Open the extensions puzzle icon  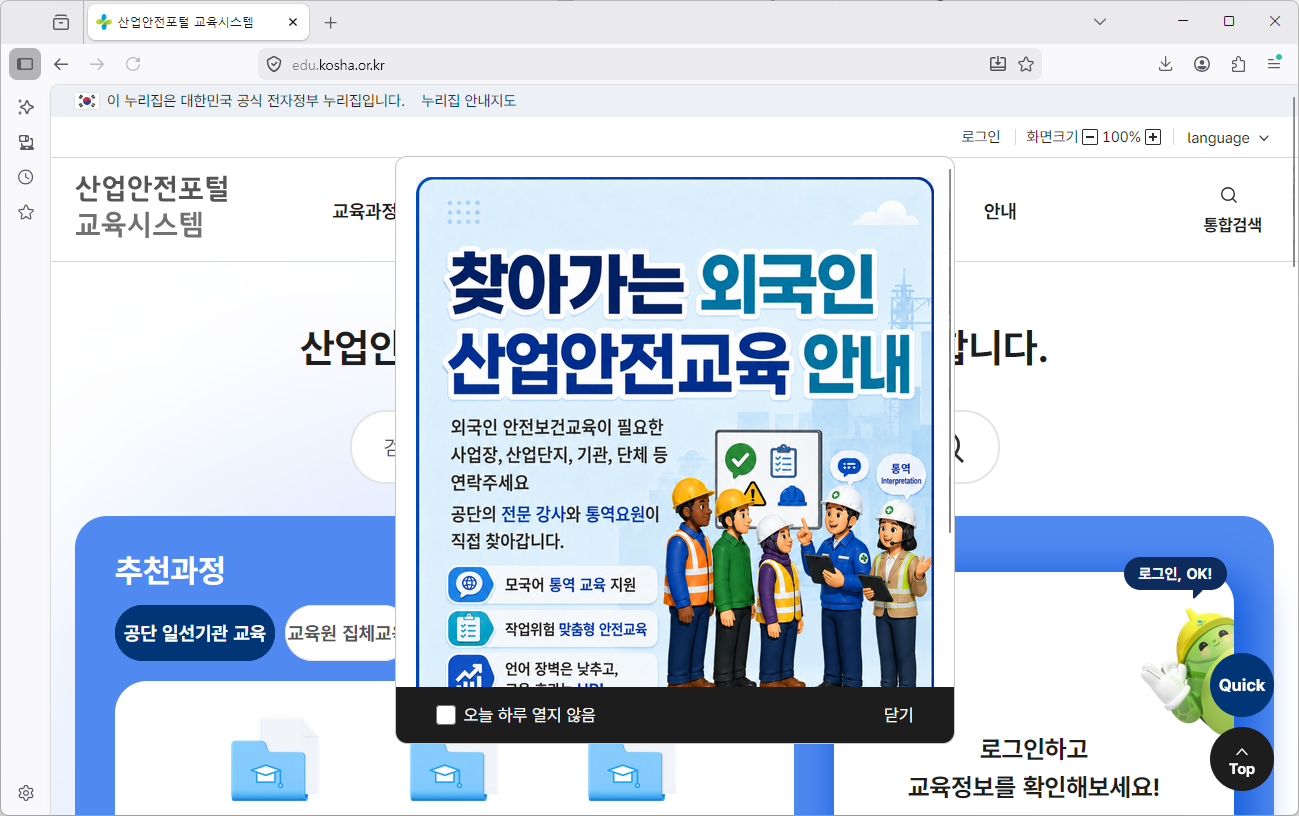[x=1238, y=64]
